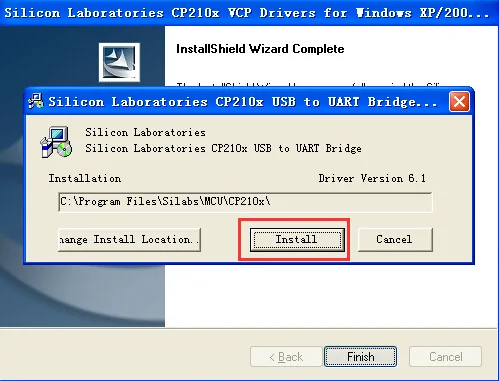This screenshot has height=381, width=499.
Task: Click the USB to UART Bridge dialog title text
Action: 243,102
